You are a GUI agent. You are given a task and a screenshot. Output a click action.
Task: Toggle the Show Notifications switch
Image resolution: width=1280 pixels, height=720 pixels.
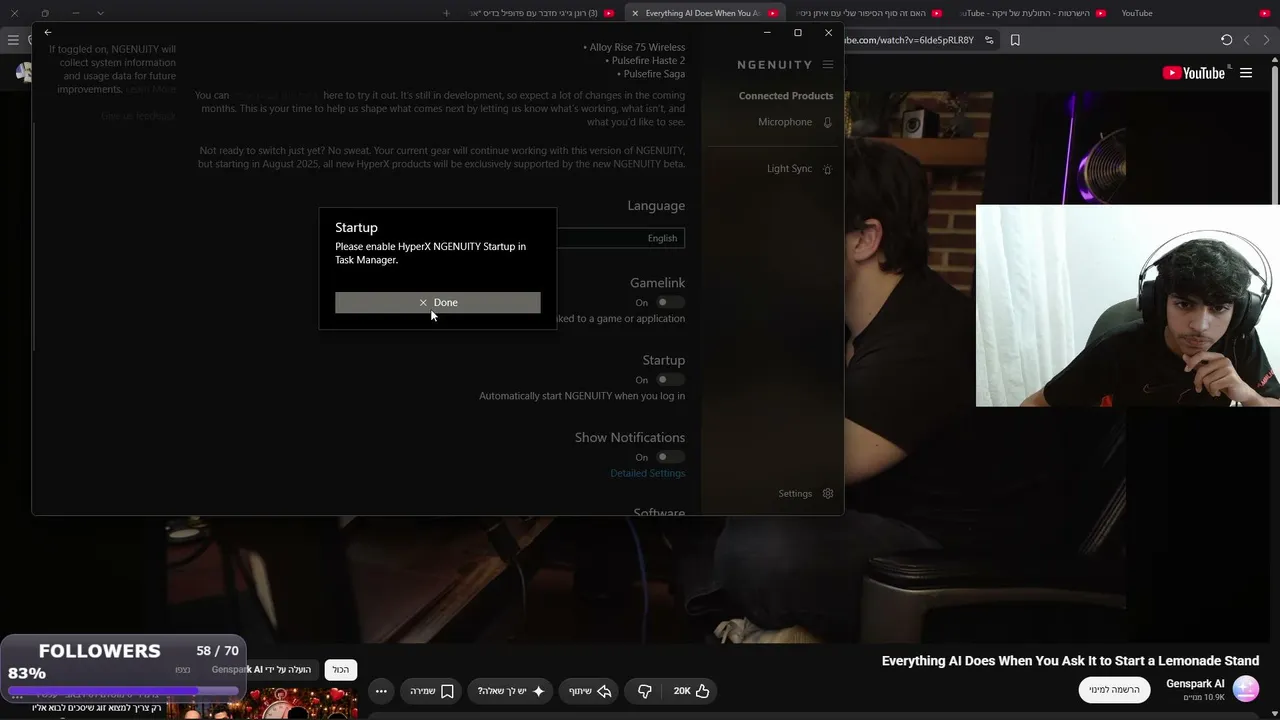[x=670, y=457]
